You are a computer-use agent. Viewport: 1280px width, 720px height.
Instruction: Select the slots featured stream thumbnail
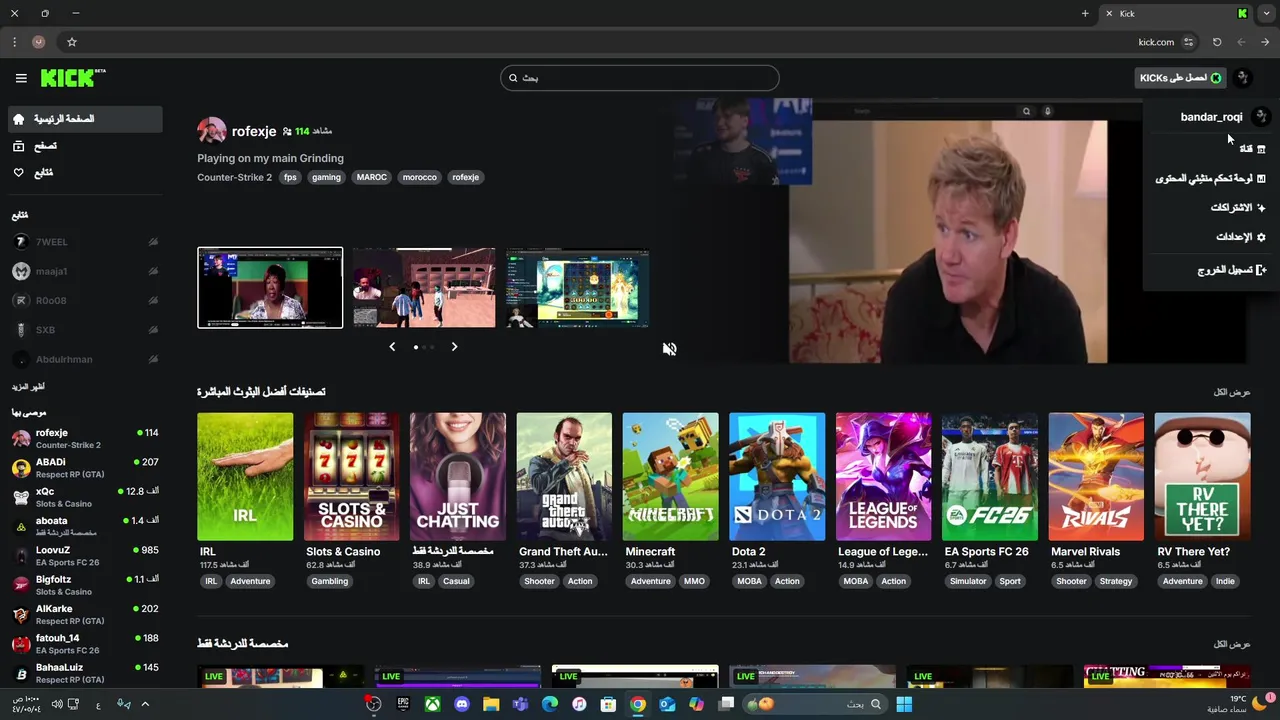578,288
